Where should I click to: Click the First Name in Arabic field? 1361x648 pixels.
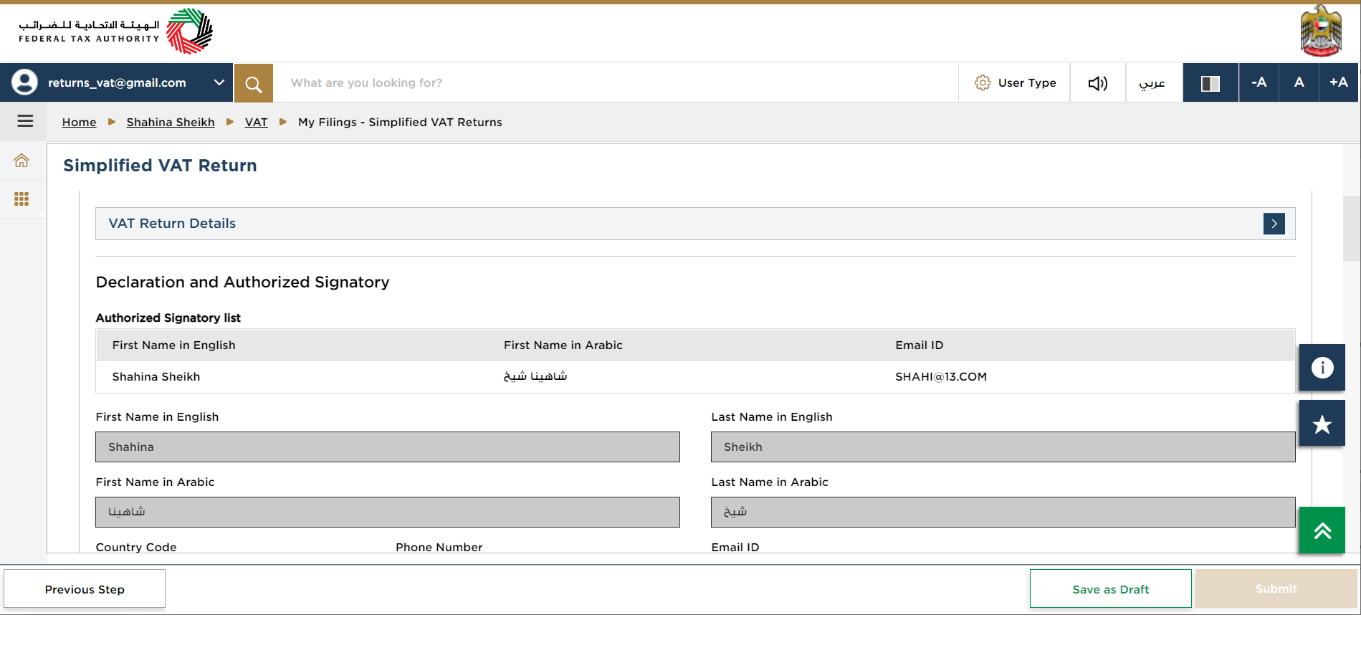(387, 512)
